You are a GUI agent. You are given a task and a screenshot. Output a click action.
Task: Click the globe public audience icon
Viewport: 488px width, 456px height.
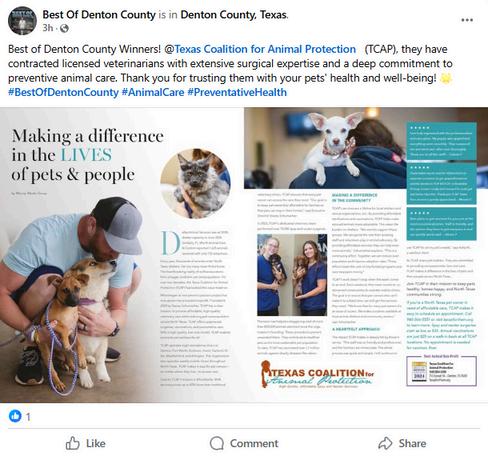(x=64, y=29)
